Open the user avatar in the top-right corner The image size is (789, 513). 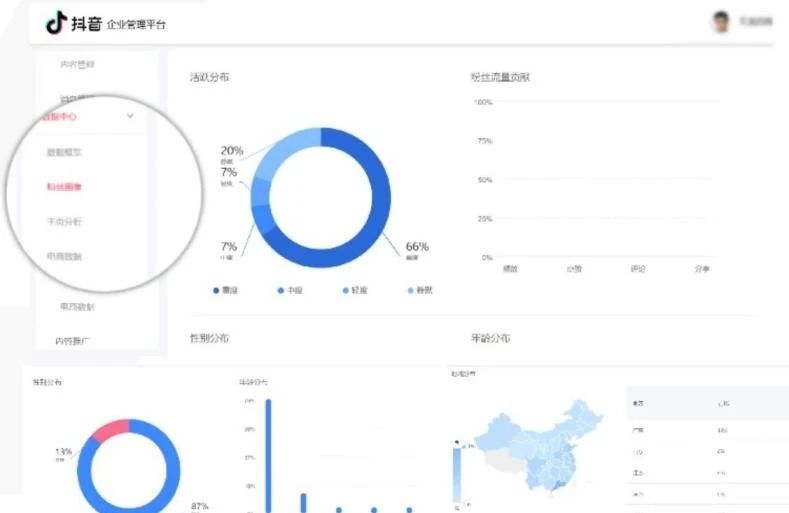pyautogui.click(x=721, y=22)
